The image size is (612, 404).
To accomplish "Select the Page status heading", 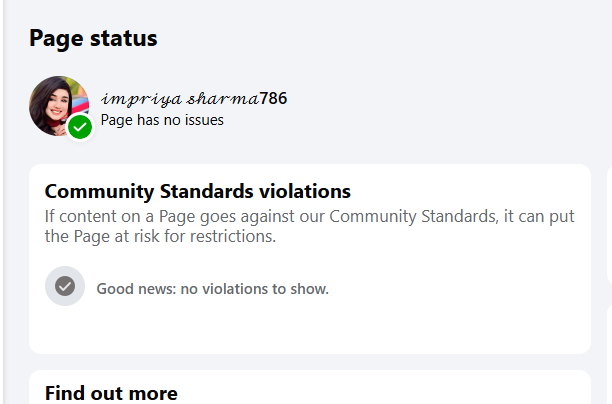I will (93, 39).
